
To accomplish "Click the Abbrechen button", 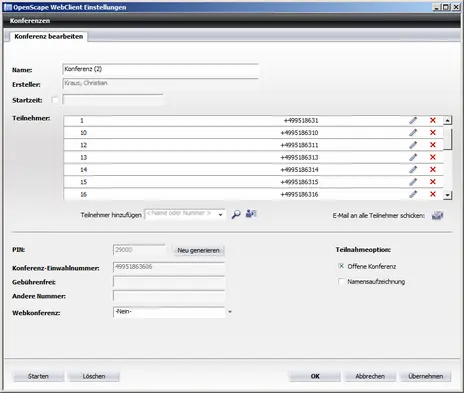I will tap(370, 376).
